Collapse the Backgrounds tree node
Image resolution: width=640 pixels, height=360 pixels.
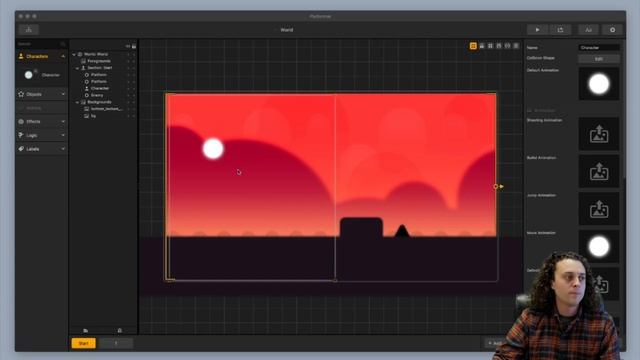point(77,102)
